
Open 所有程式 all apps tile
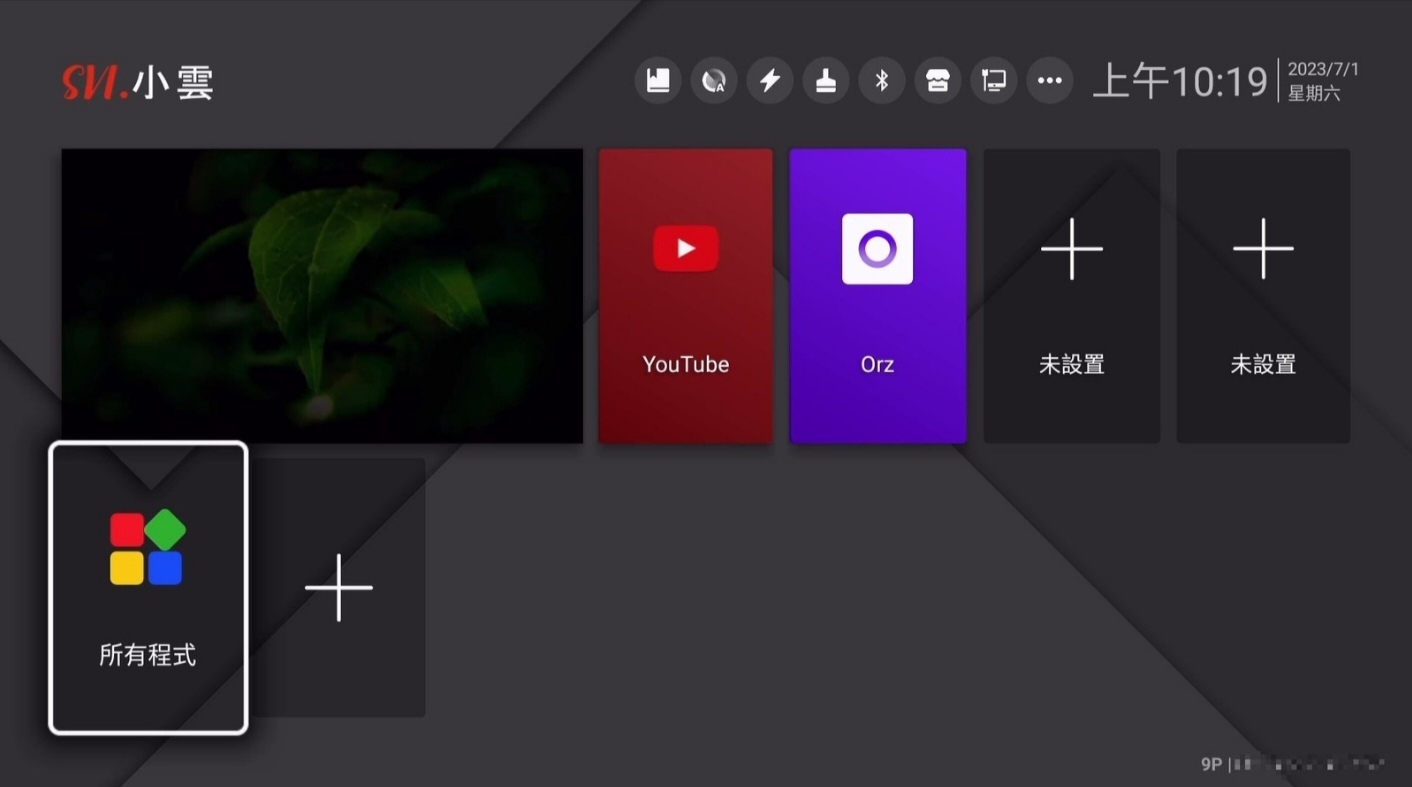click(148, 588)
